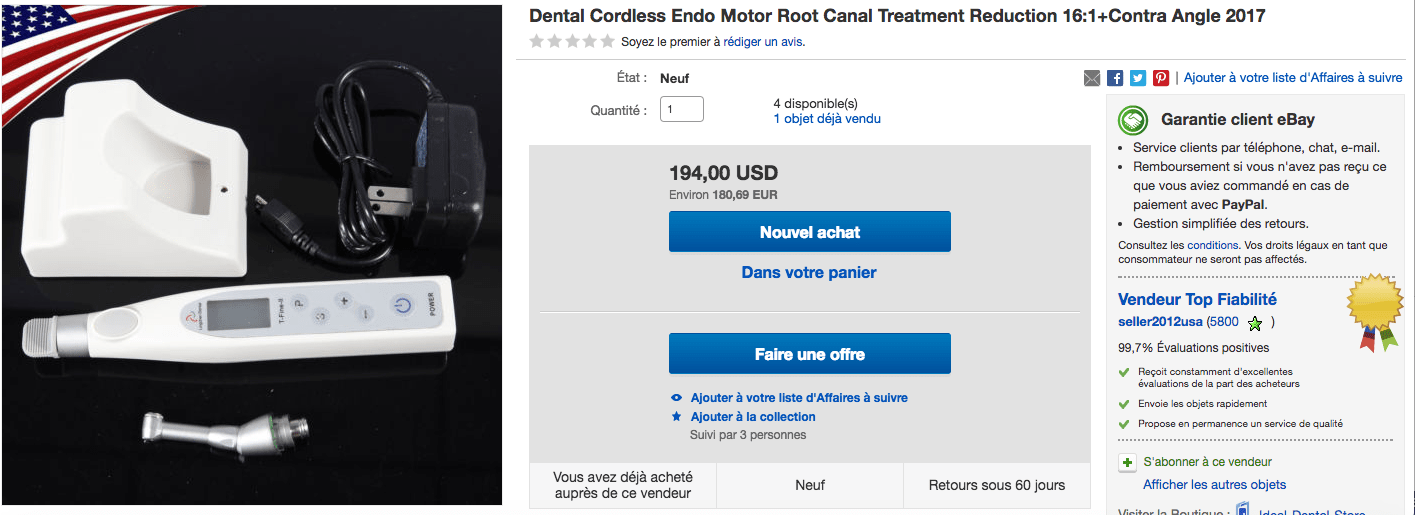Share listing via email icon

[1092, 77]
